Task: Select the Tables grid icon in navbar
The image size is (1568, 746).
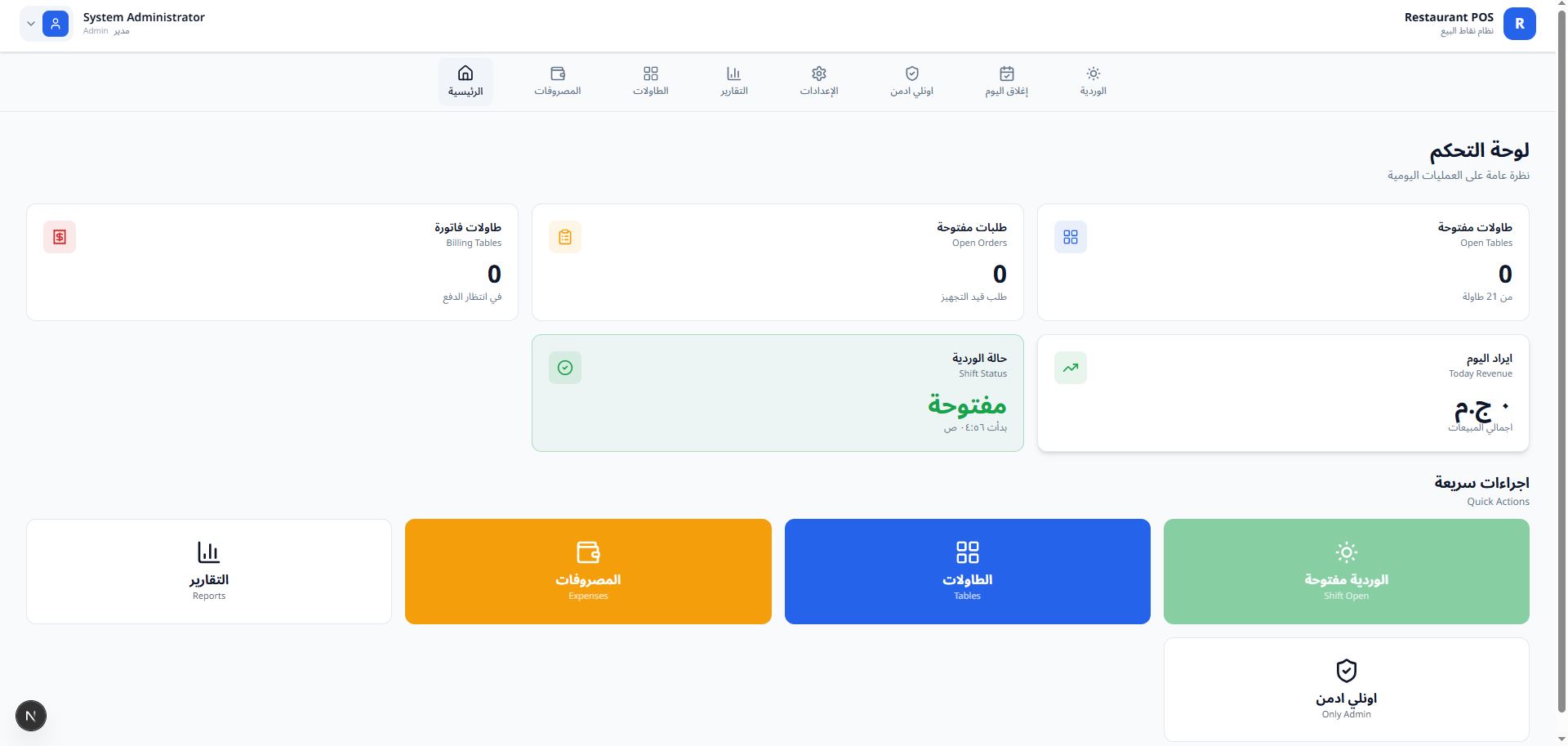Action: point(650,74)
